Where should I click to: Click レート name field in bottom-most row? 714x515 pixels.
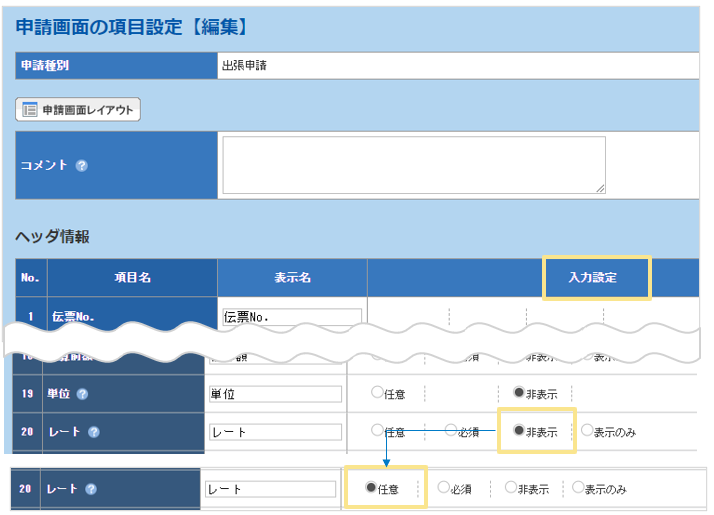click(x=270, y=490)
